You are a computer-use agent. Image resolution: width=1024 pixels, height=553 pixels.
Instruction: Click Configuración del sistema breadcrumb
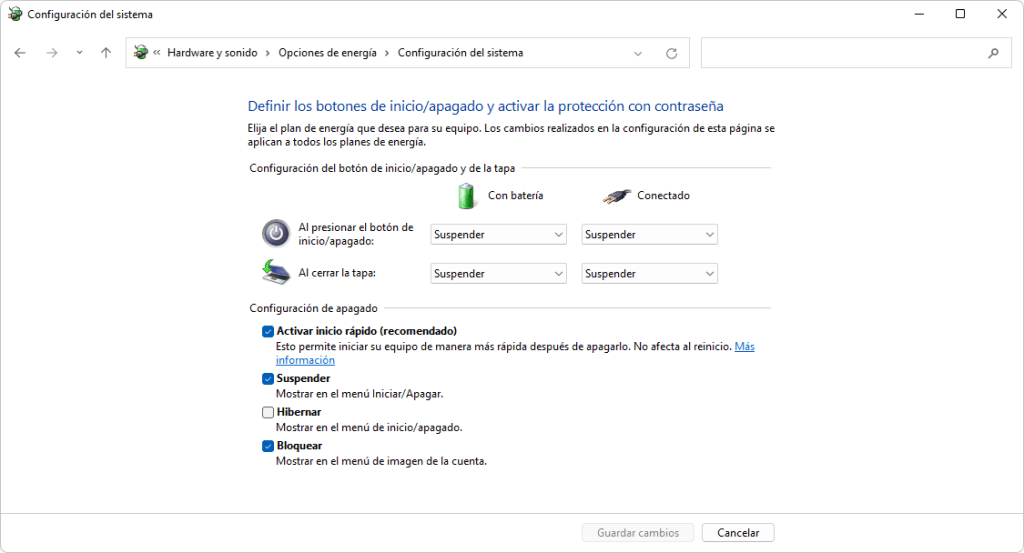point(460,53)
